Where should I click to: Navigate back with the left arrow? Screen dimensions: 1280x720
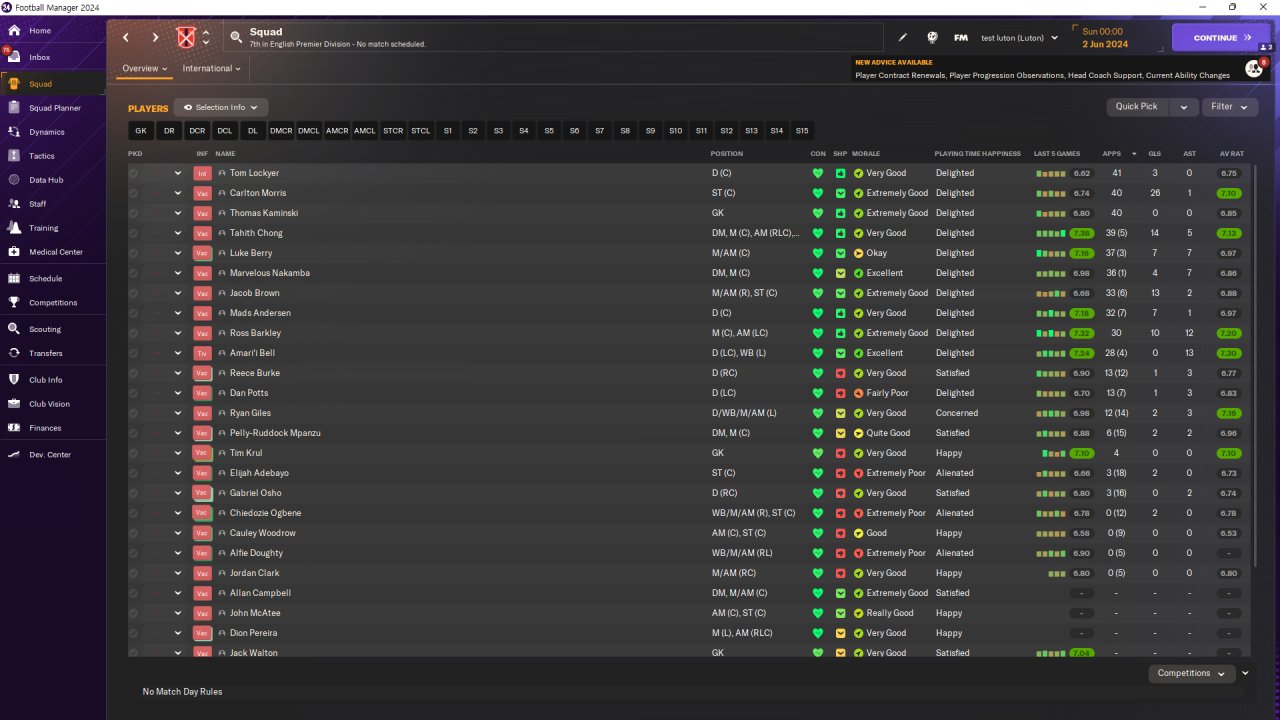click(x=126, y=38)
